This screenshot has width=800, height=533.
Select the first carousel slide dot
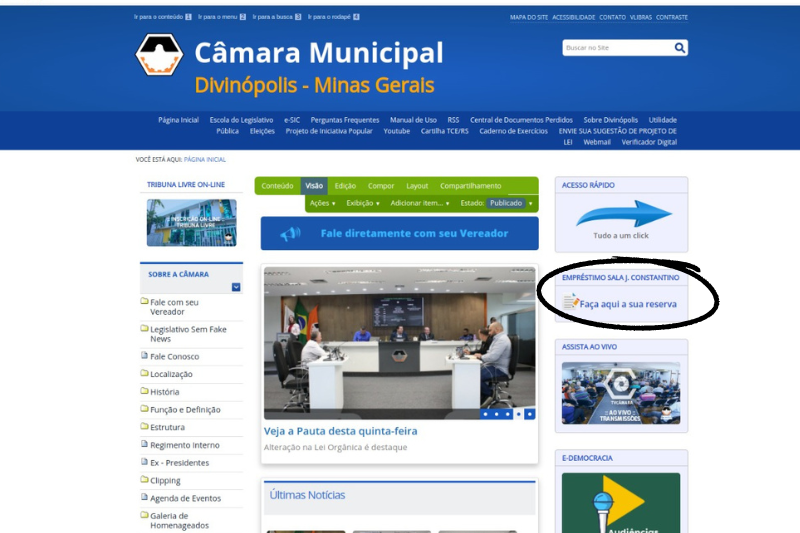[485, 414]
